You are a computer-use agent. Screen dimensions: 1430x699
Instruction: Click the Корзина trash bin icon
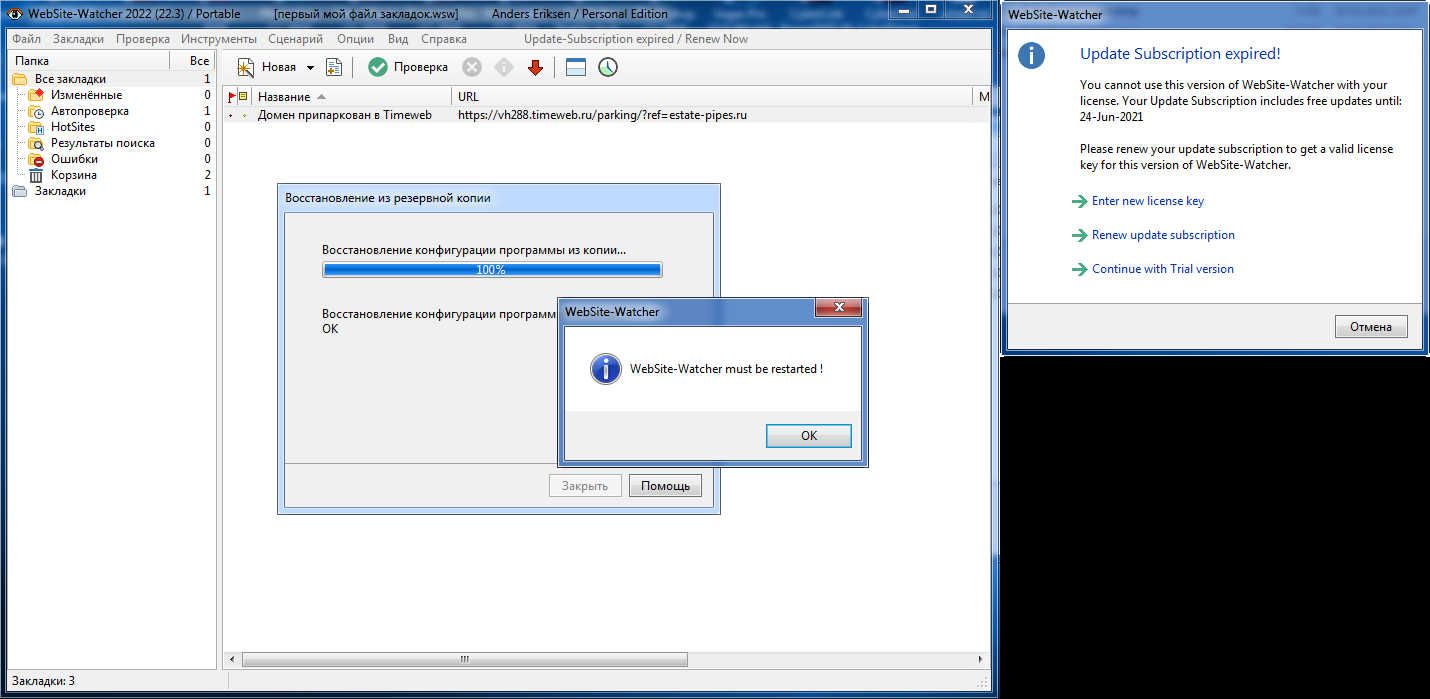(x=36, y=175)
